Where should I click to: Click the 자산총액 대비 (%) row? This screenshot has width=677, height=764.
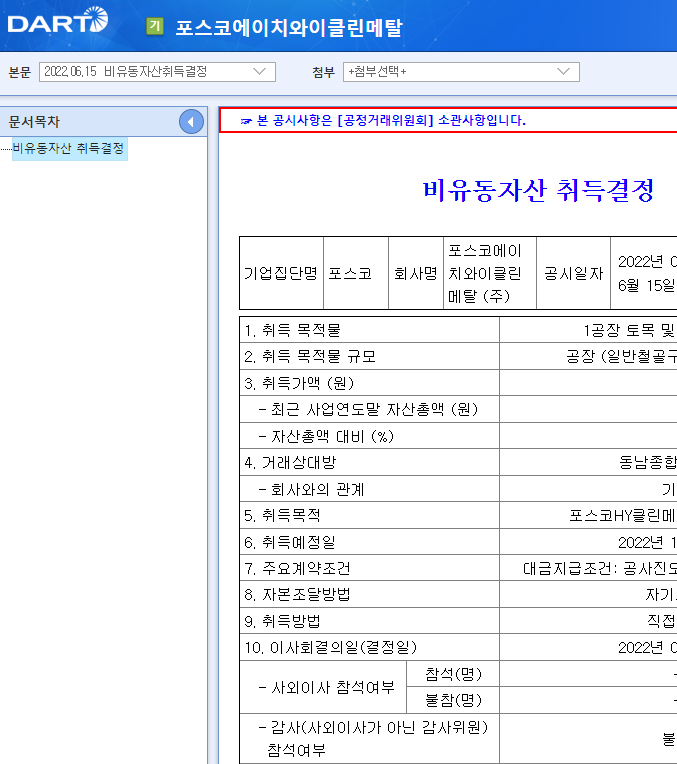click(x=369, y=436)
